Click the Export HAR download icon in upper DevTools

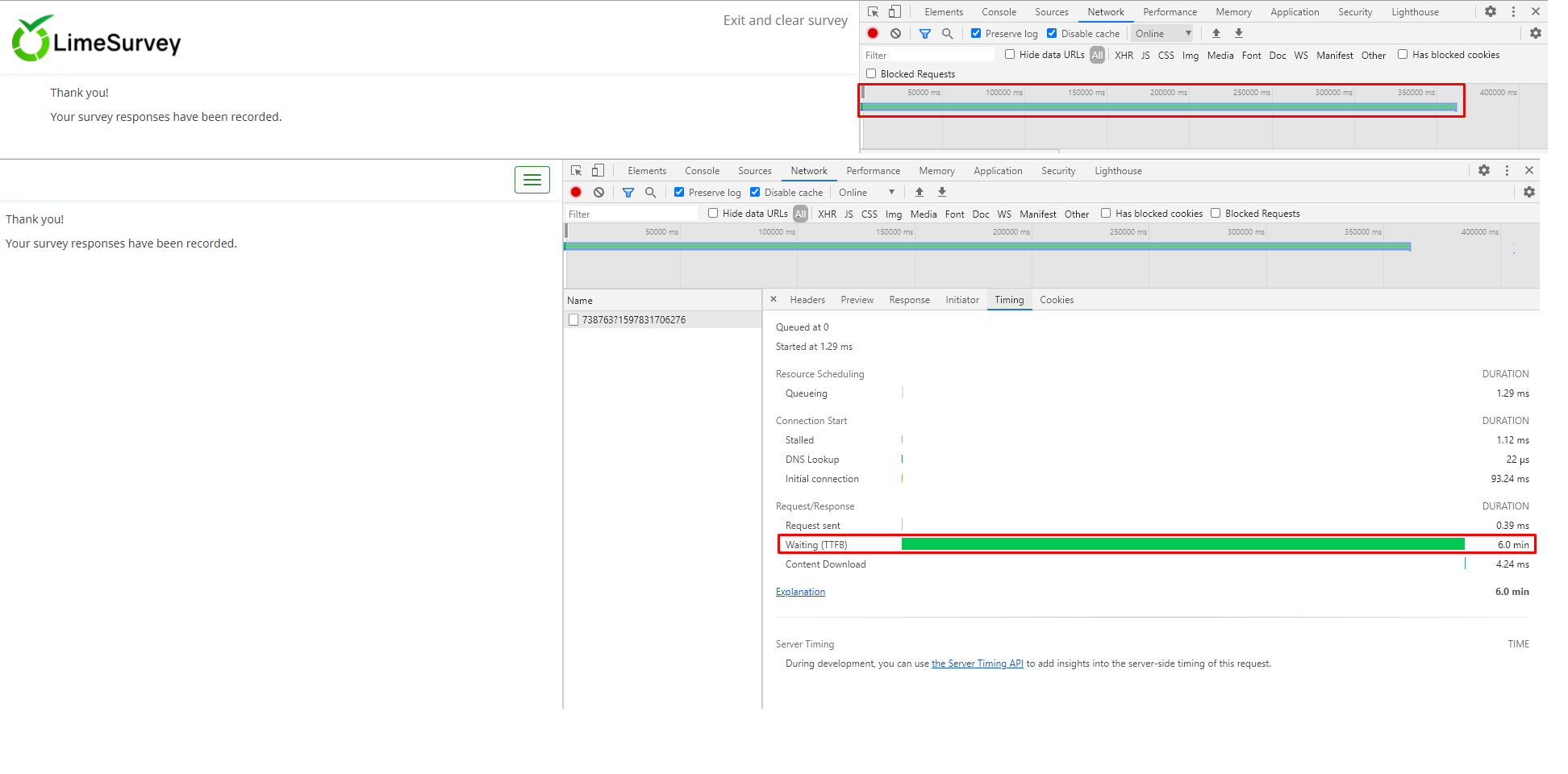tap(1239, 33)
